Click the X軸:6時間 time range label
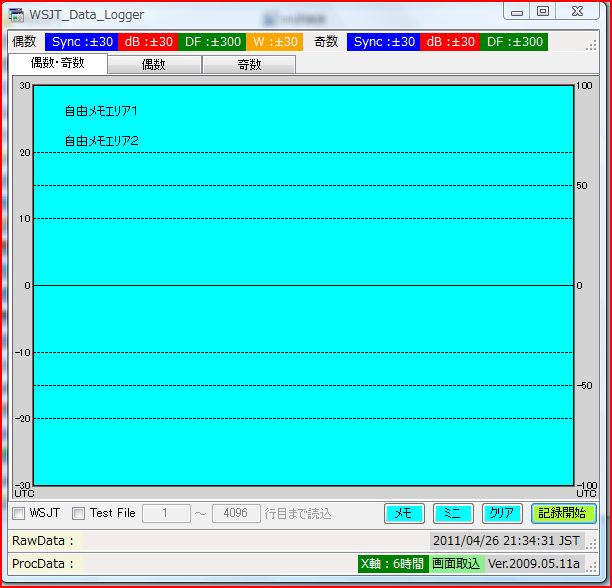The image size is (612, 588). pos(393,564)
